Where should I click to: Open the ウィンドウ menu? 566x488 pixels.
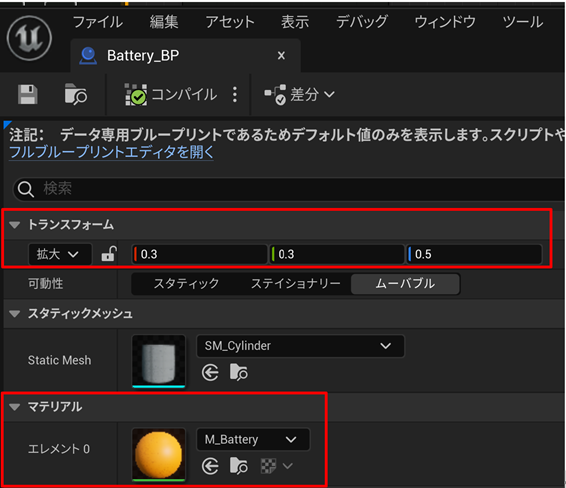click(445, 22)
